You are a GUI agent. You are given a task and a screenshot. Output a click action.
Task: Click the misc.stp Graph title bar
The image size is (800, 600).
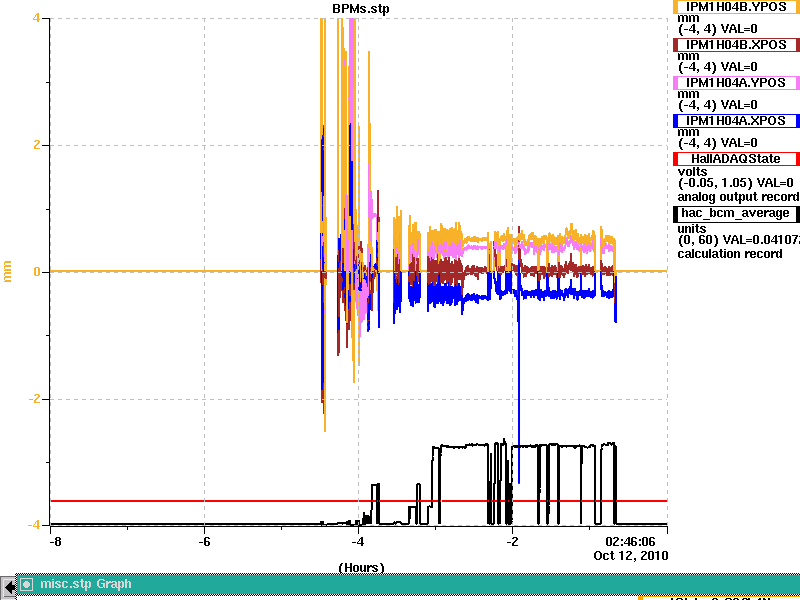408,584
